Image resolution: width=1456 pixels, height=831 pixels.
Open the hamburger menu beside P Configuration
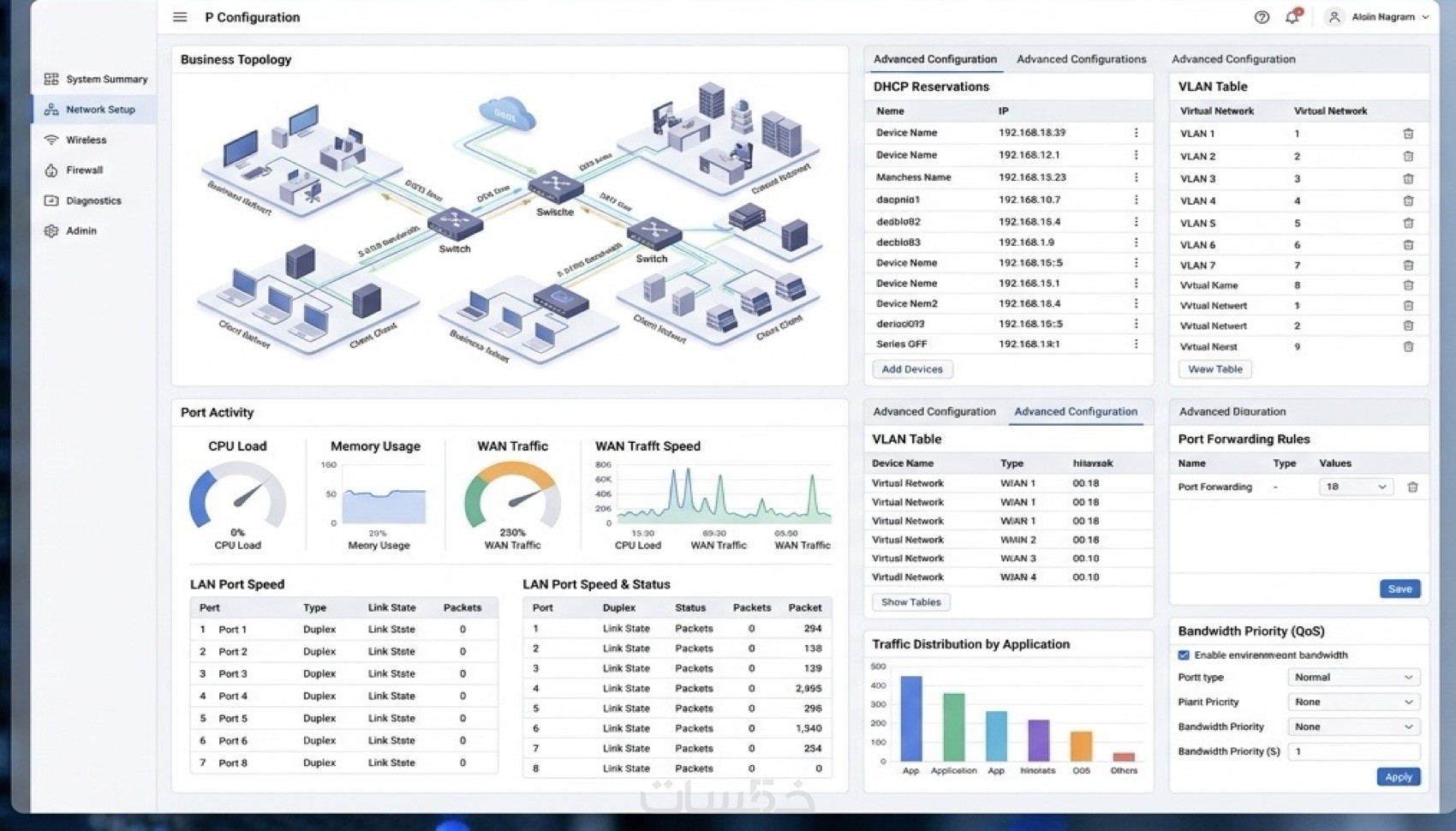point(180,17)
